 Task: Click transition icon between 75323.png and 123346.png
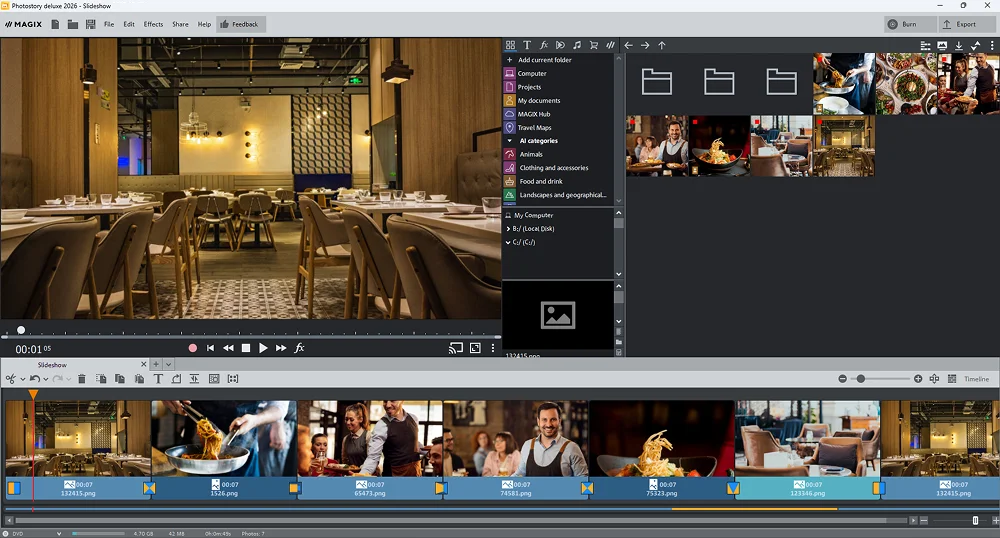(x=733, y=488)
